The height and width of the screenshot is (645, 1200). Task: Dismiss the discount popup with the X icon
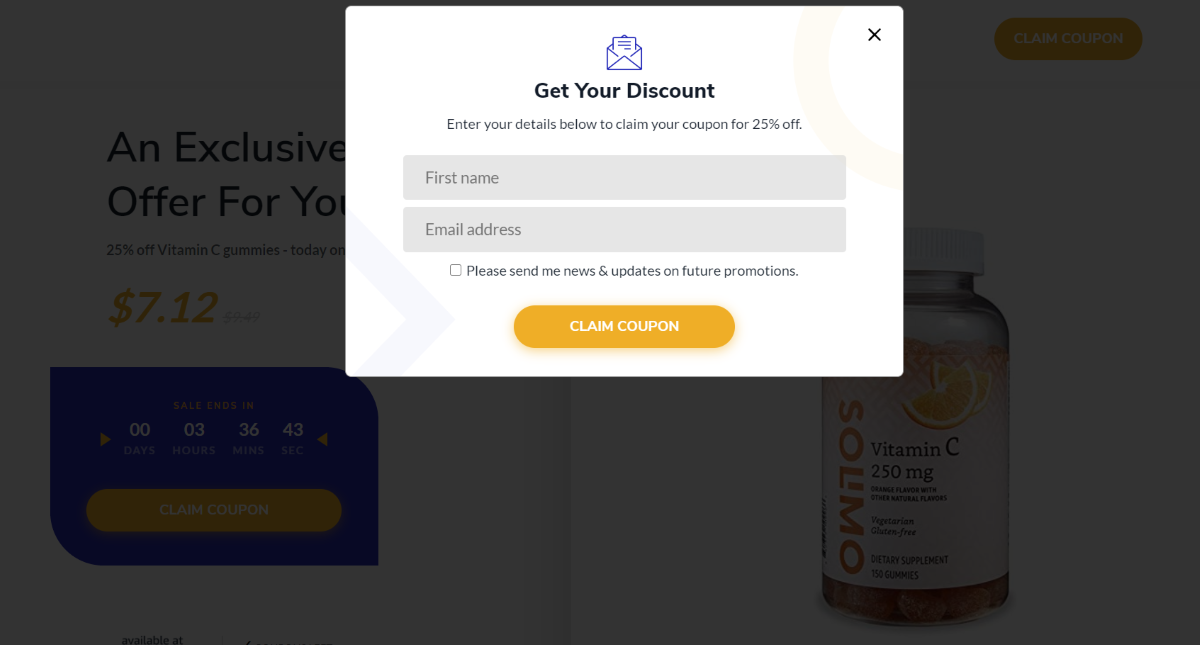click(x=873, y=34)
